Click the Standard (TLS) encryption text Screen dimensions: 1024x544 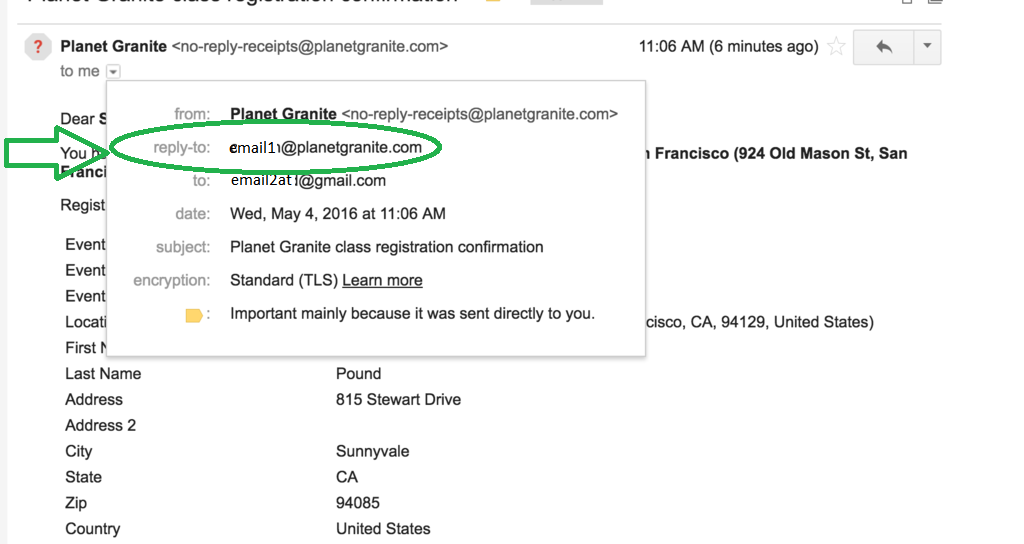click(x=284, y=280)
